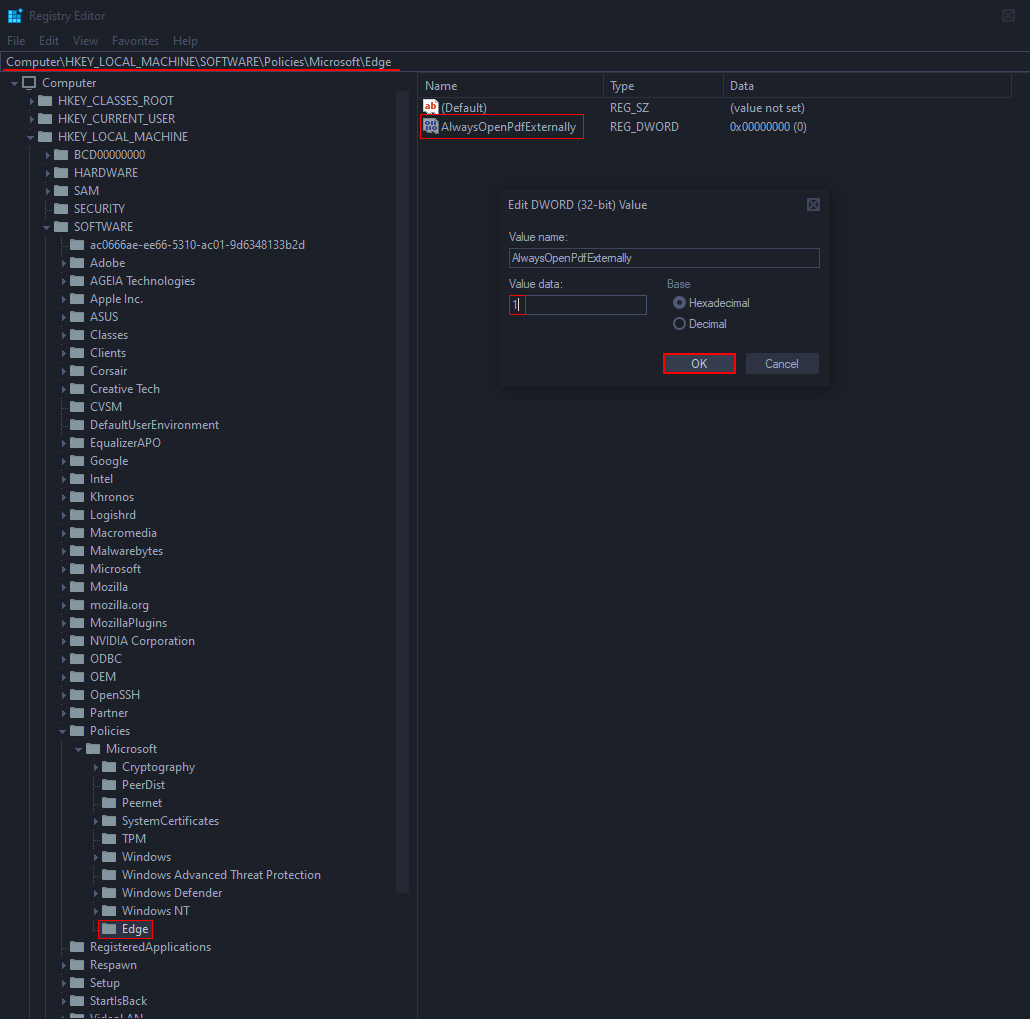Click the Apple Inc. folder icon
Screen dimensions: 1030x1019
click(x=78, y=298)
